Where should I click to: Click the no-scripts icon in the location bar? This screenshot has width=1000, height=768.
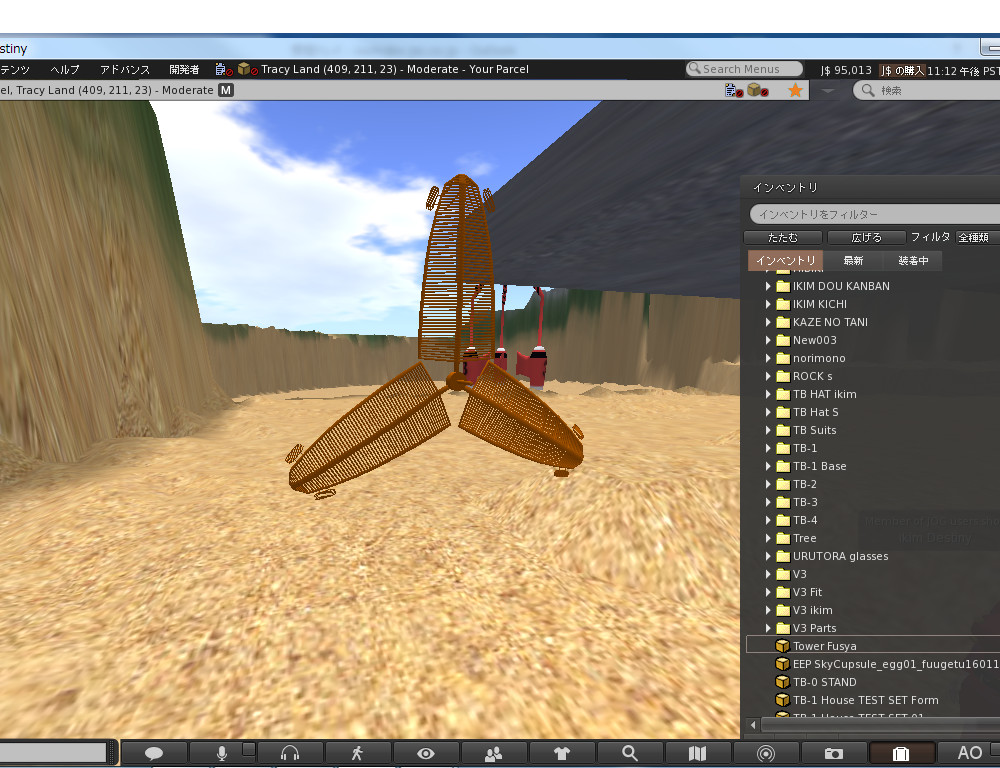click(733, 91)
